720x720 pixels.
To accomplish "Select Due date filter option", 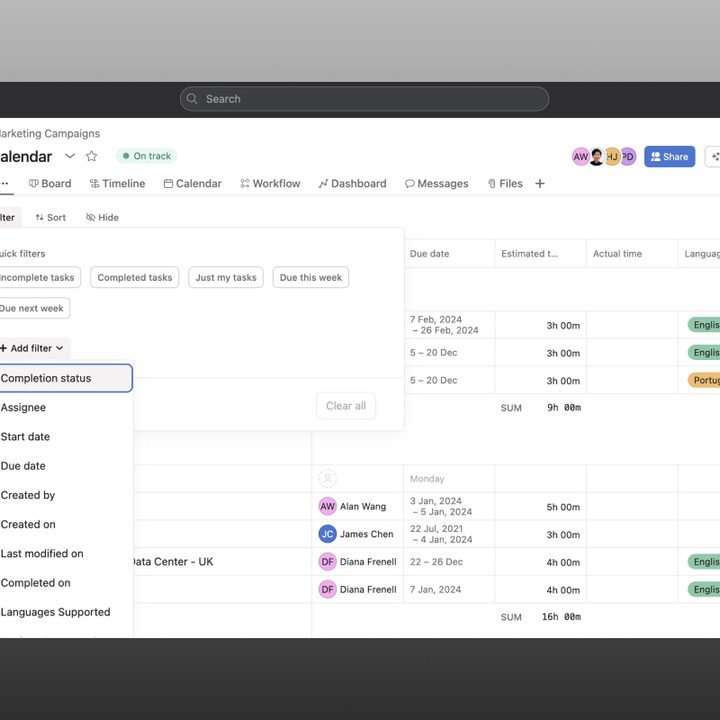I will point(65,466).
